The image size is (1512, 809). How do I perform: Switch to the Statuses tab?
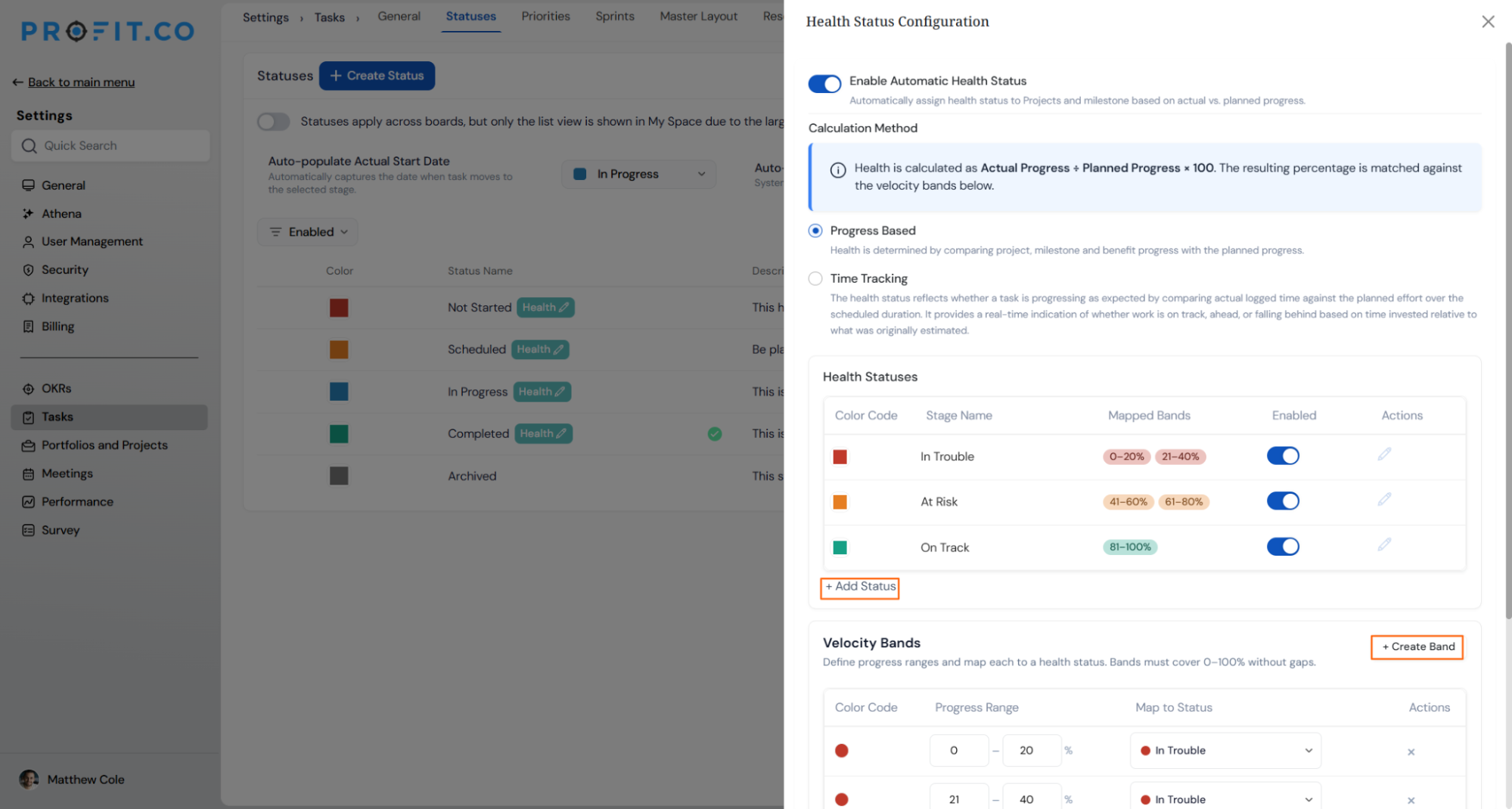pyautogui.click(x=470, y=17)
